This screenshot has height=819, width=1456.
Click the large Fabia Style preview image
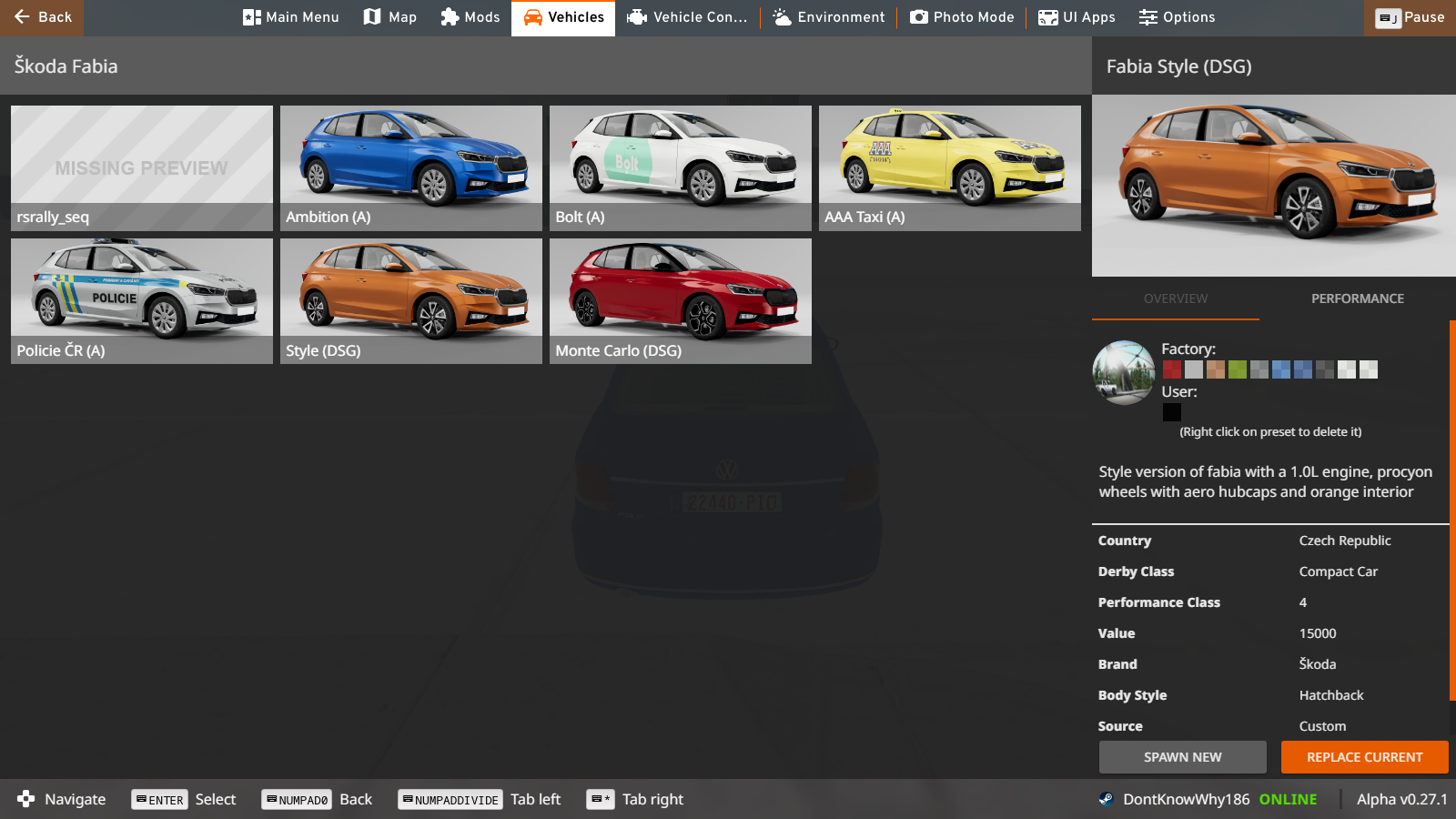[x=1274, y=186]
